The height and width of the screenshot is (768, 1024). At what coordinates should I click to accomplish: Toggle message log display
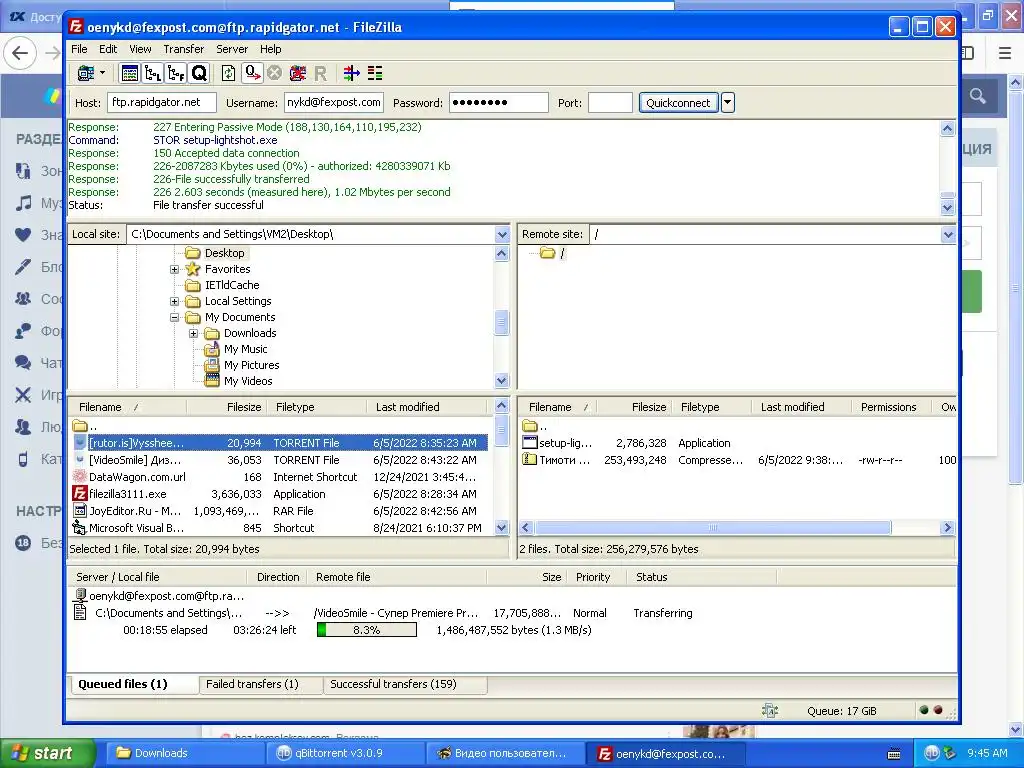130,73
